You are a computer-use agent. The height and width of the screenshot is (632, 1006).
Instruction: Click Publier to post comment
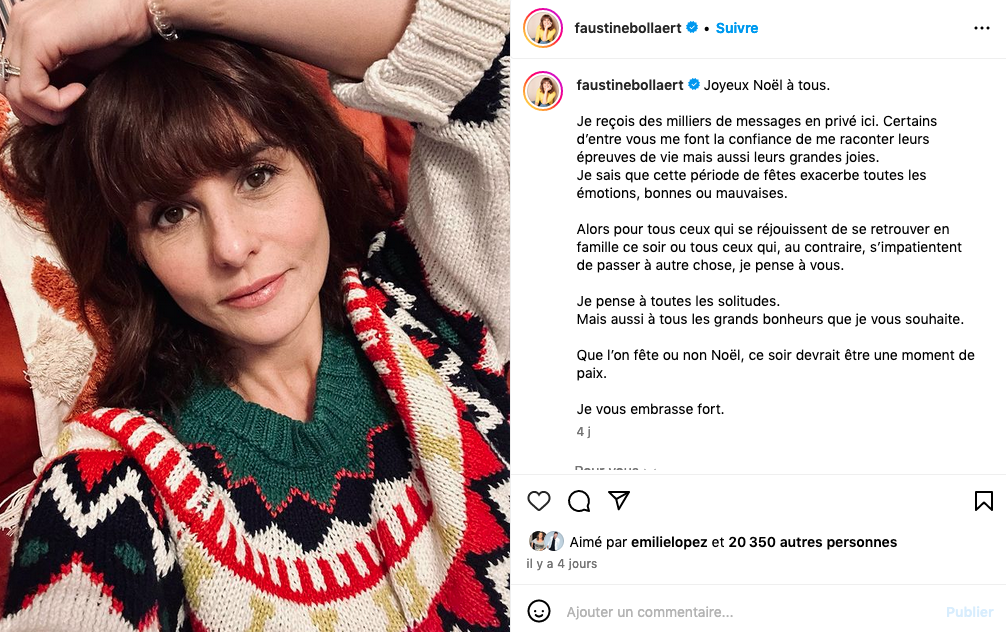tap(969, 612)
